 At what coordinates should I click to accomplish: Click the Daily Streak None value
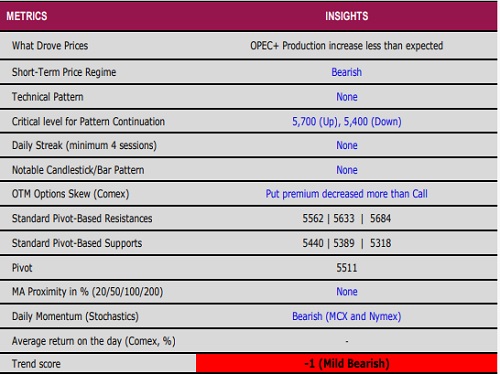click(347, 145)
